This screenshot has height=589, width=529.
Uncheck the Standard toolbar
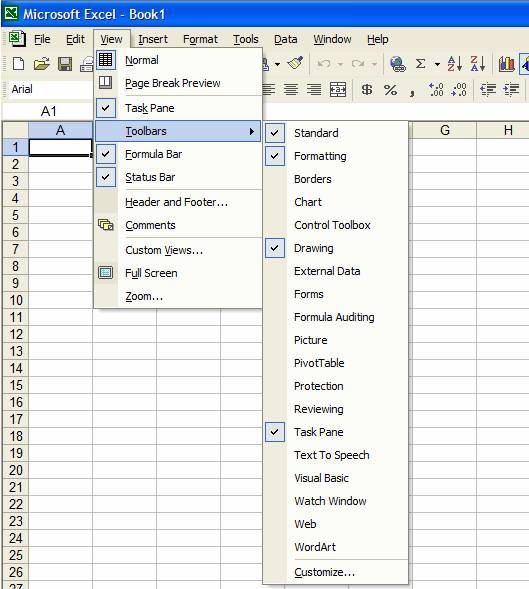[336, 133]
